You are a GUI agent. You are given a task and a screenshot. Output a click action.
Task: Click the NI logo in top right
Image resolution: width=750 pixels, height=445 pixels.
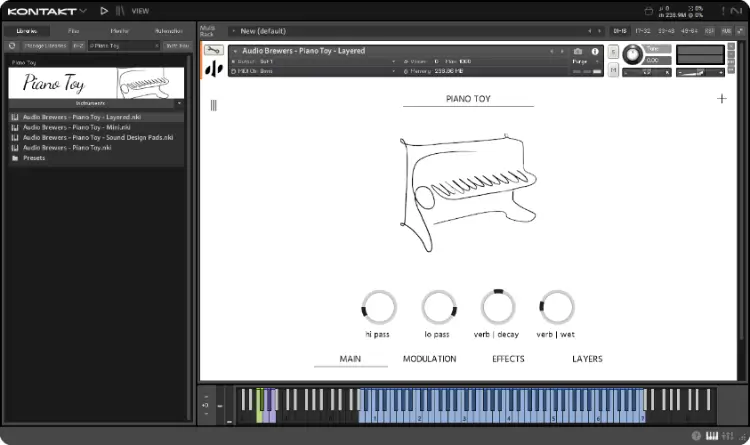[737, 11]
